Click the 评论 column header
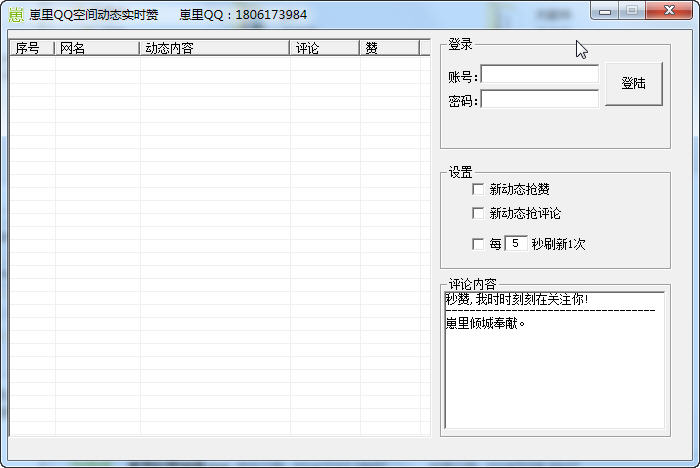Viewport: 700px width, 468px height. [x=325, y=48]
